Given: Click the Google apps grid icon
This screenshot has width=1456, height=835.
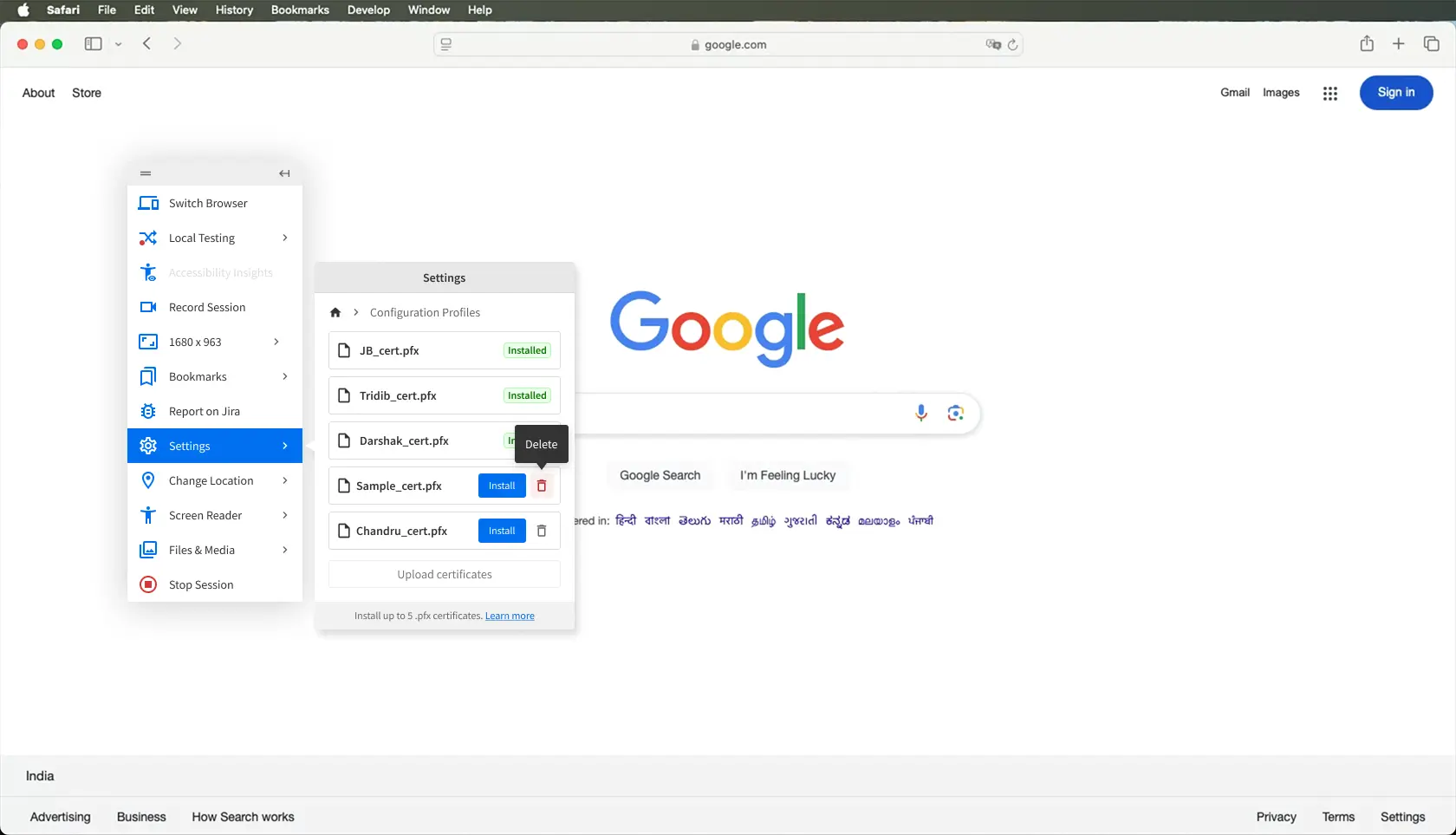Looking at the screenshot, I should [1329, 94].
